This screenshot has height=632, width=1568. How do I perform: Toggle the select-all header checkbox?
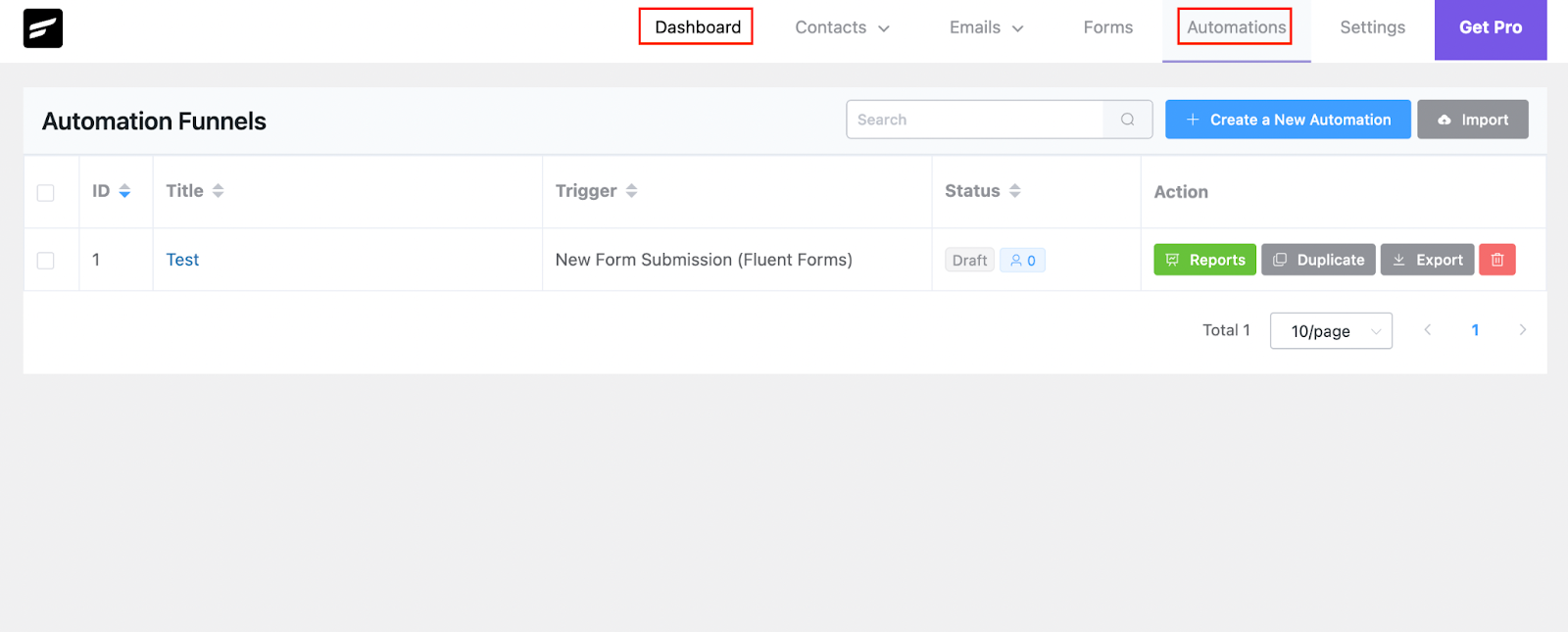[x=46, y=192]
